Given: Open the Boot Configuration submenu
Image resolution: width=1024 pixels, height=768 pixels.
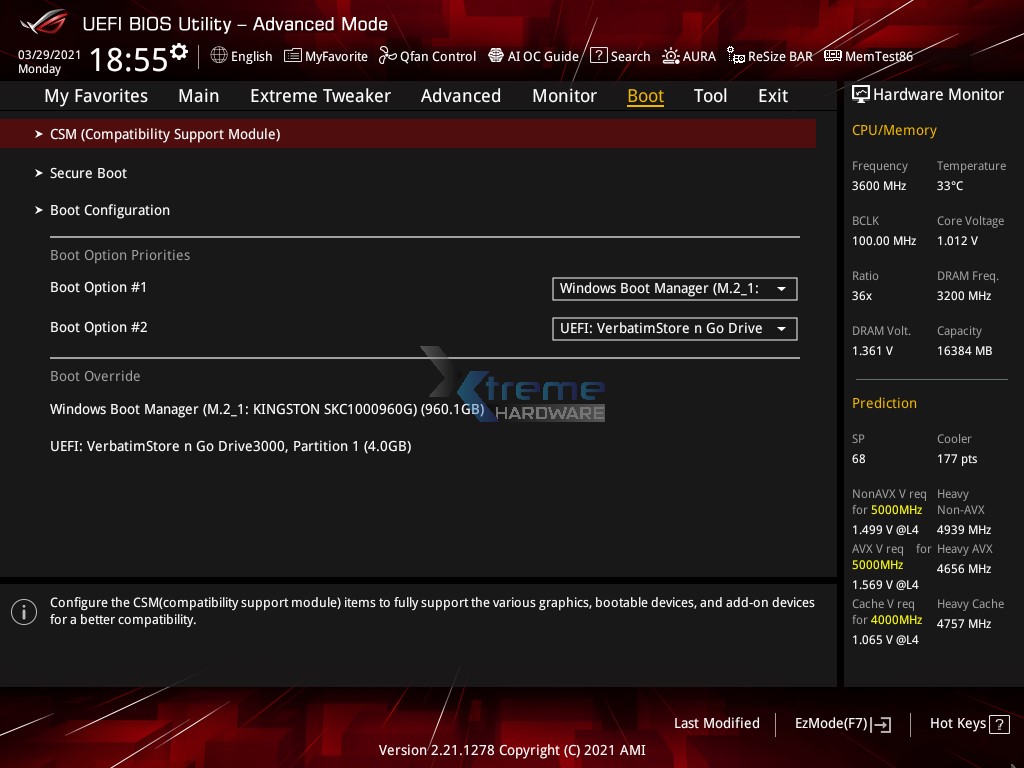Looking at the screenshot, I should [x=110, y=210].
